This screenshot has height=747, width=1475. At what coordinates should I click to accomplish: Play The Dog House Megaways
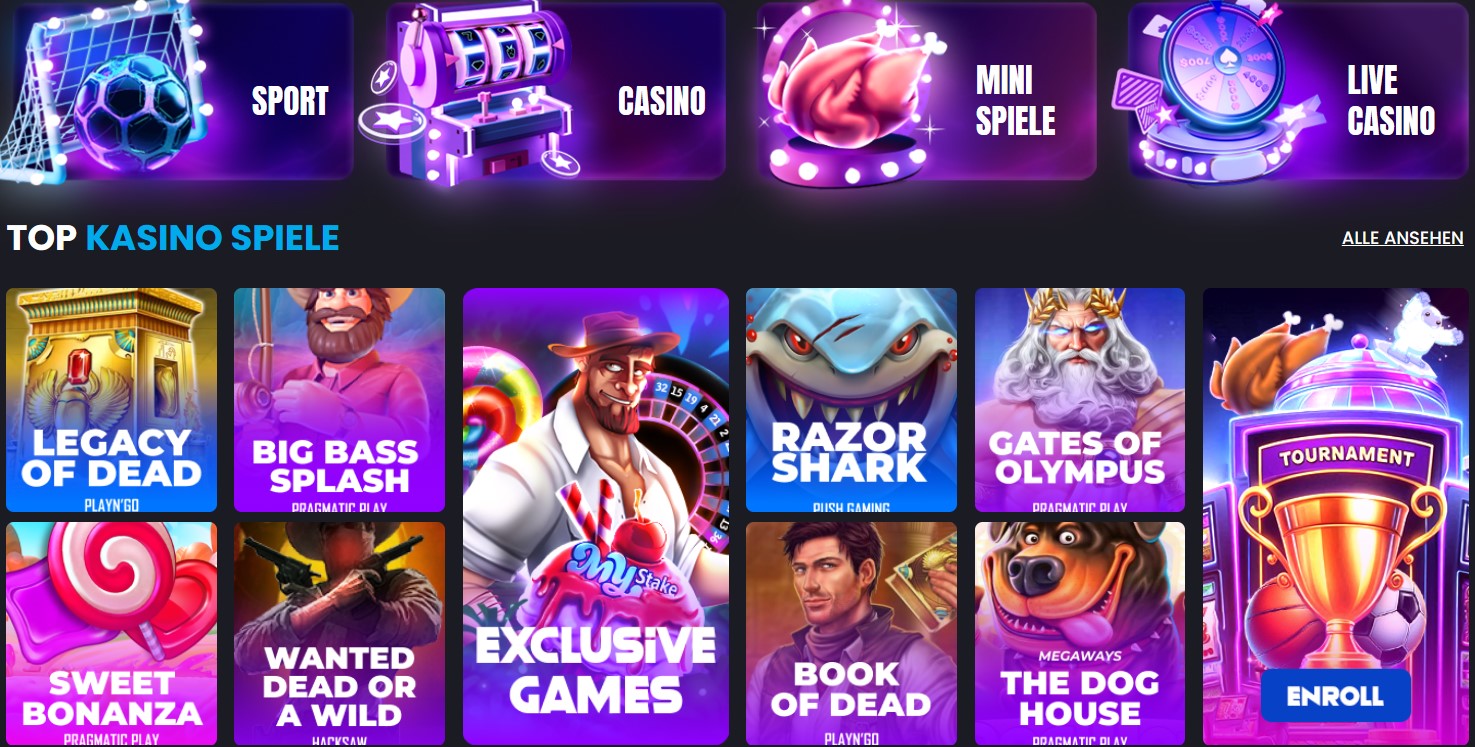(1080, 633)
